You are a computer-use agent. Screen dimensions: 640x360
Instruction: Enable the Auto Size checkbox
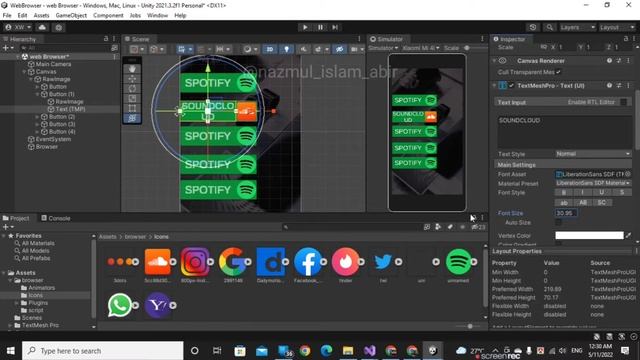coord(558,222)
